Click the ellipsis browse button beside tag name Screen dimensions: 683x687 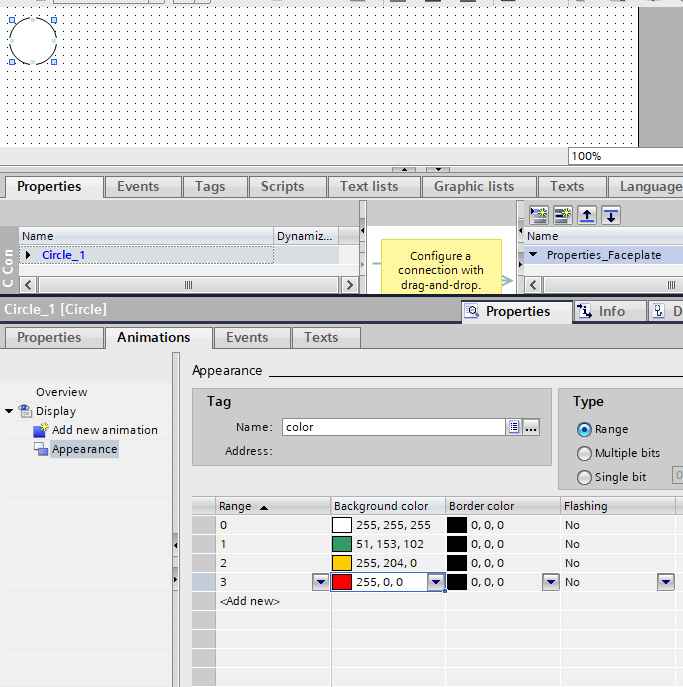coord(531,427)
